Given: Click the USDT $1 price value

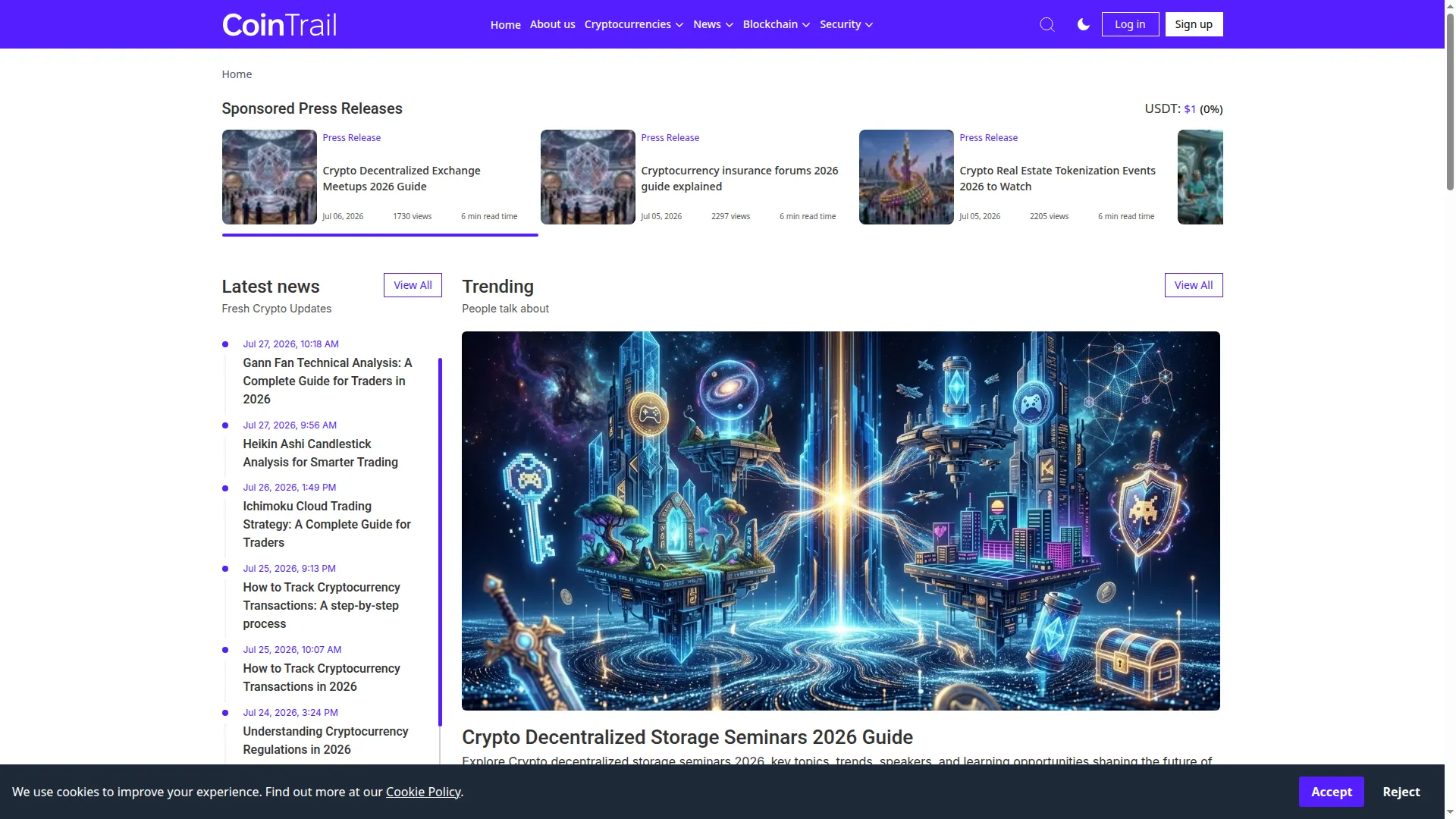Looking at the screenshot, I should coord(1190,109).
